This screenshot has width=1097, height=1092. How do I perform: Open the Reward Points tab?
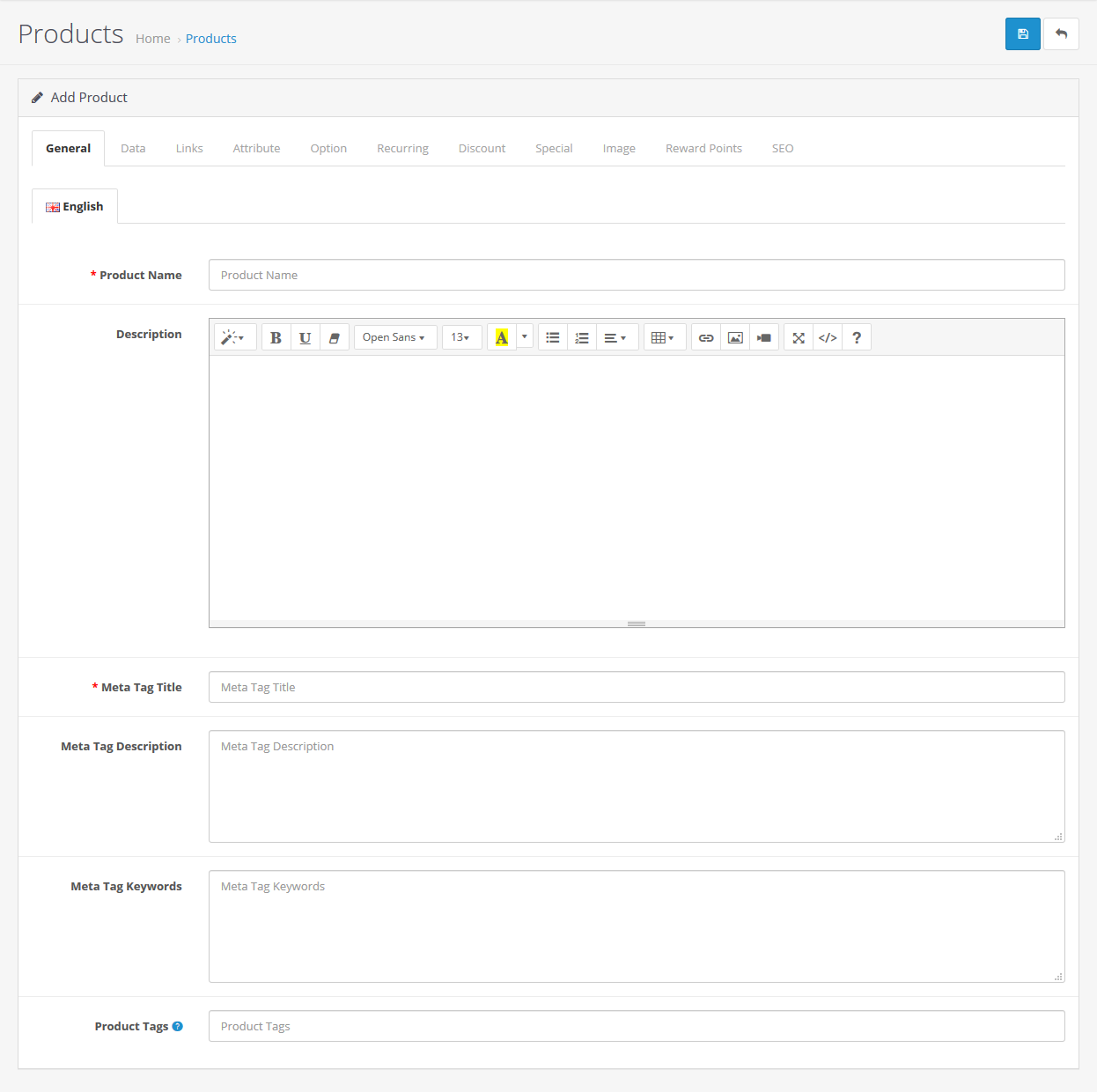[x=703, y=148]
